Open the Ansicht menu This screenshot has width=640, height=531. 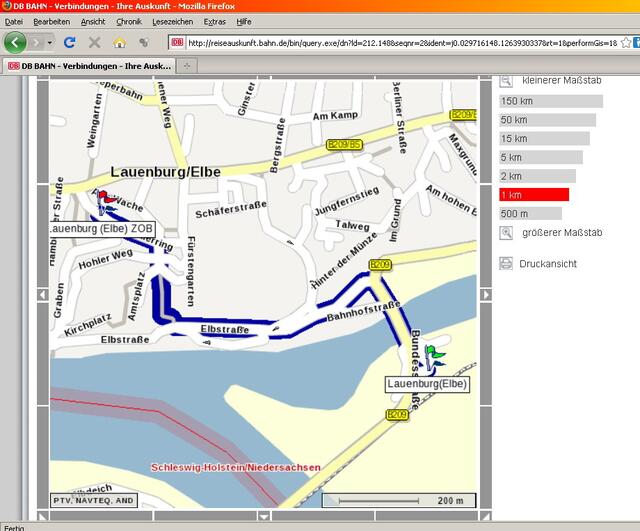coord(93,22)
